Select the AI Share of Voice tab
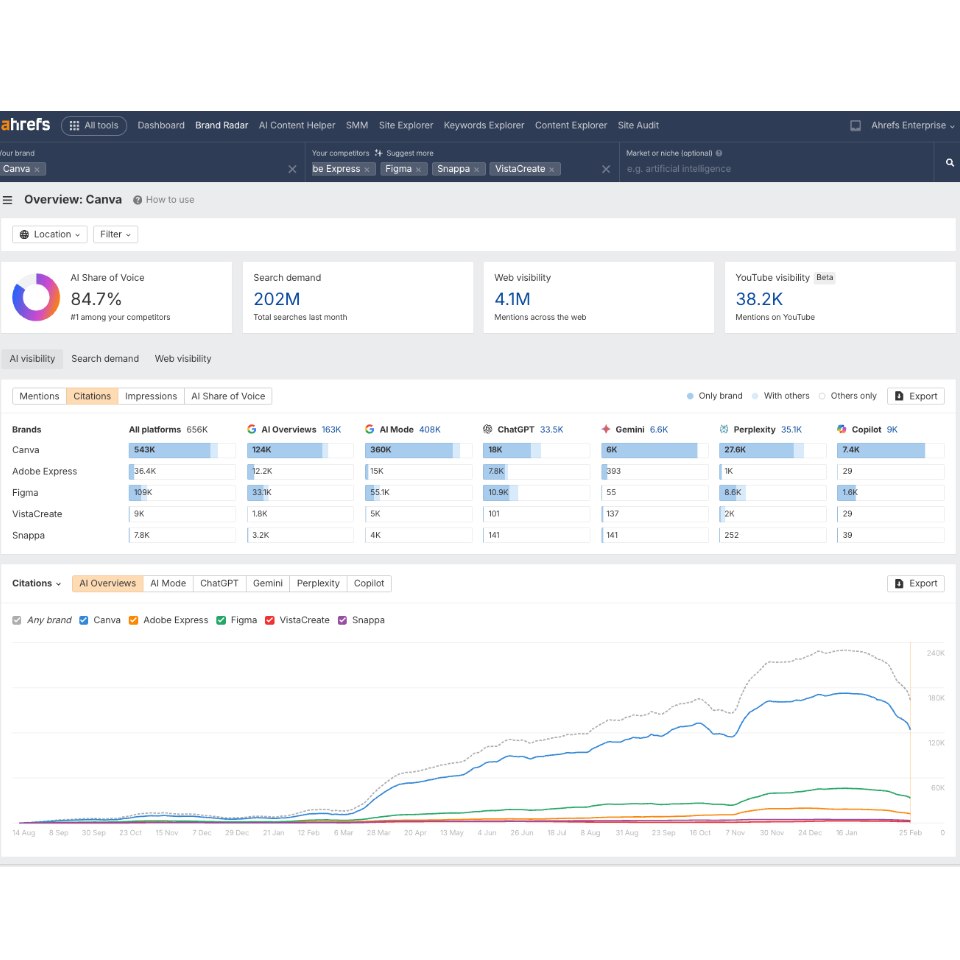 point(228,396)
